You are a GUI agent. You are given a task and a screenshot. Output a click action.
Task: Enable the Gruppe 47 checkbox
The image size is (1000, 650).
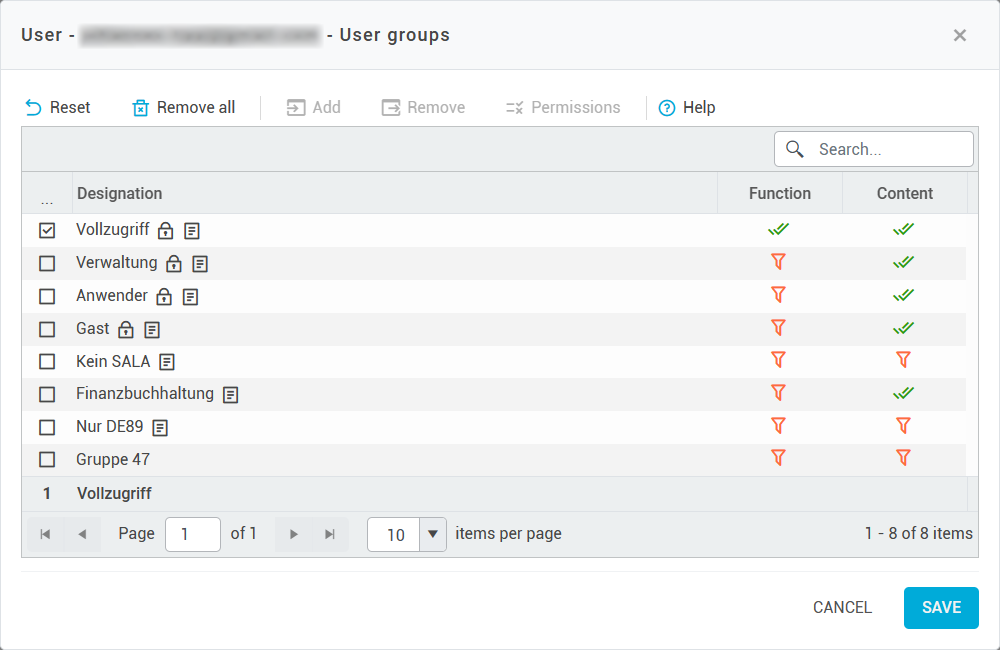click(x=47, y=460)
